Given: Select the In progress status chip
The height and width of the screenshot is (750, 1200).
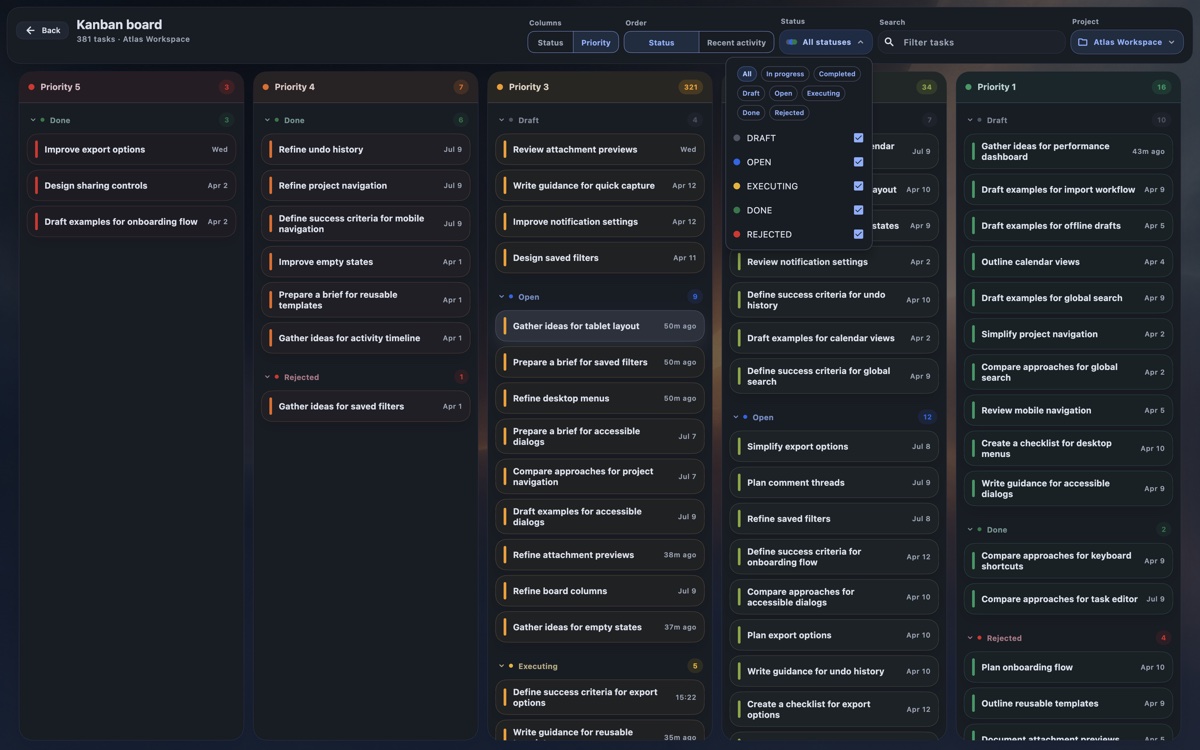Looking at the screenshot, I should [x=785, y=74].
